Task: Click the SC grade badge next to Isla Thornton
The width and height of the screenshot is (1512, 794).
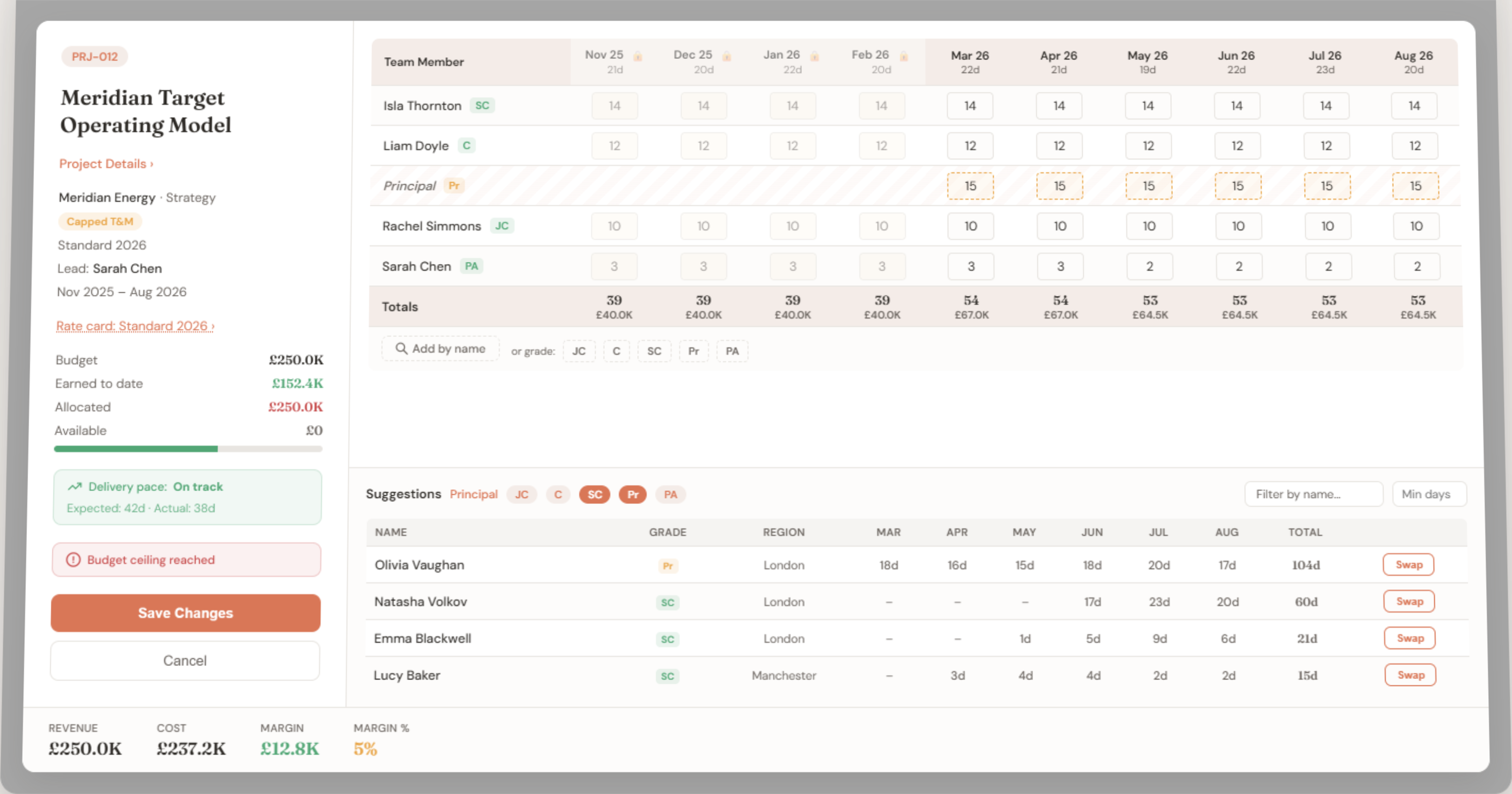Action: [x=482, y=106]
